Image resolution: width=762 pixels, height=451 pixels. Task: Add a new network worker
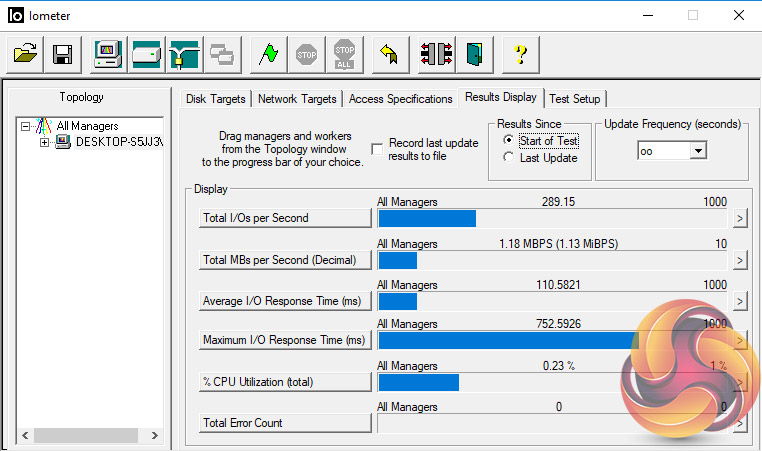(x=184, y=54)
